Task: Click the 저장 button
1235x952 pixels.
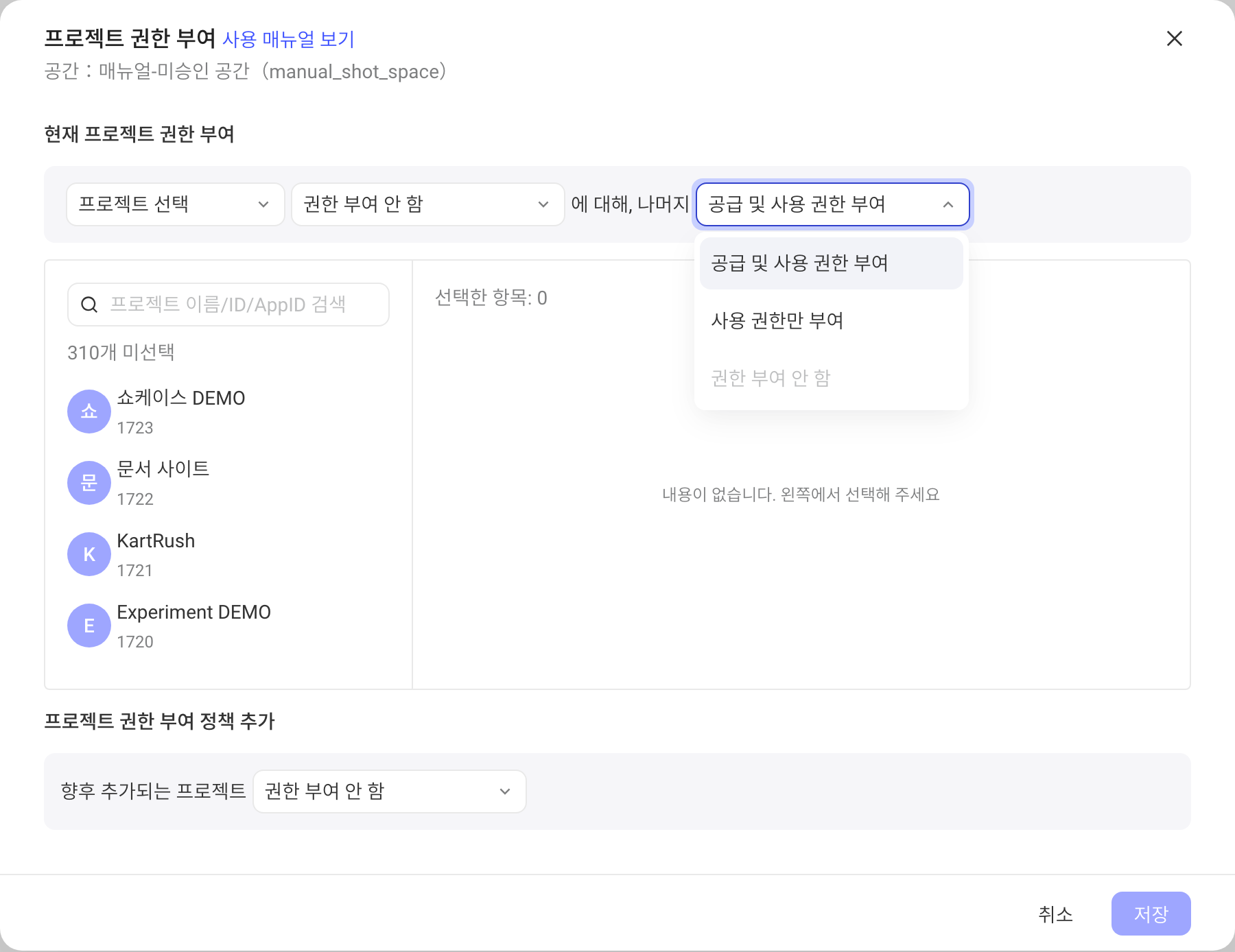Action: pyautogui.click(x=1151, y=914)
